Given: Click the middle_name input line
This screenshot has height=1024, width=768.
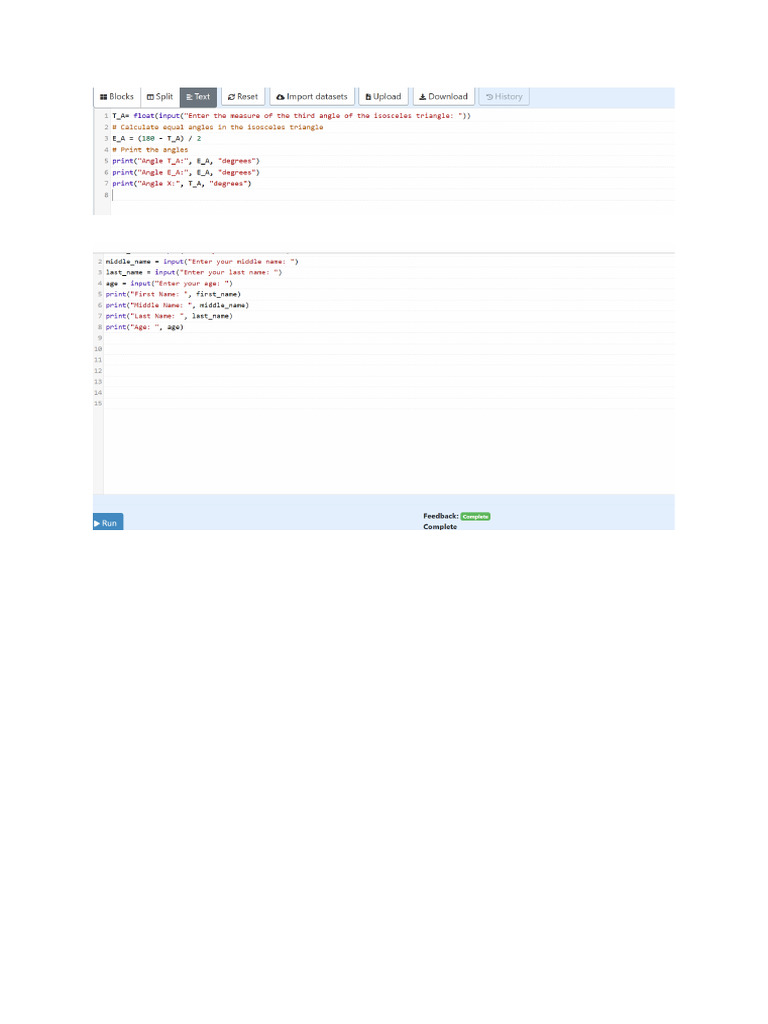Looking at the screenshot, I should [x=201, y=261].
